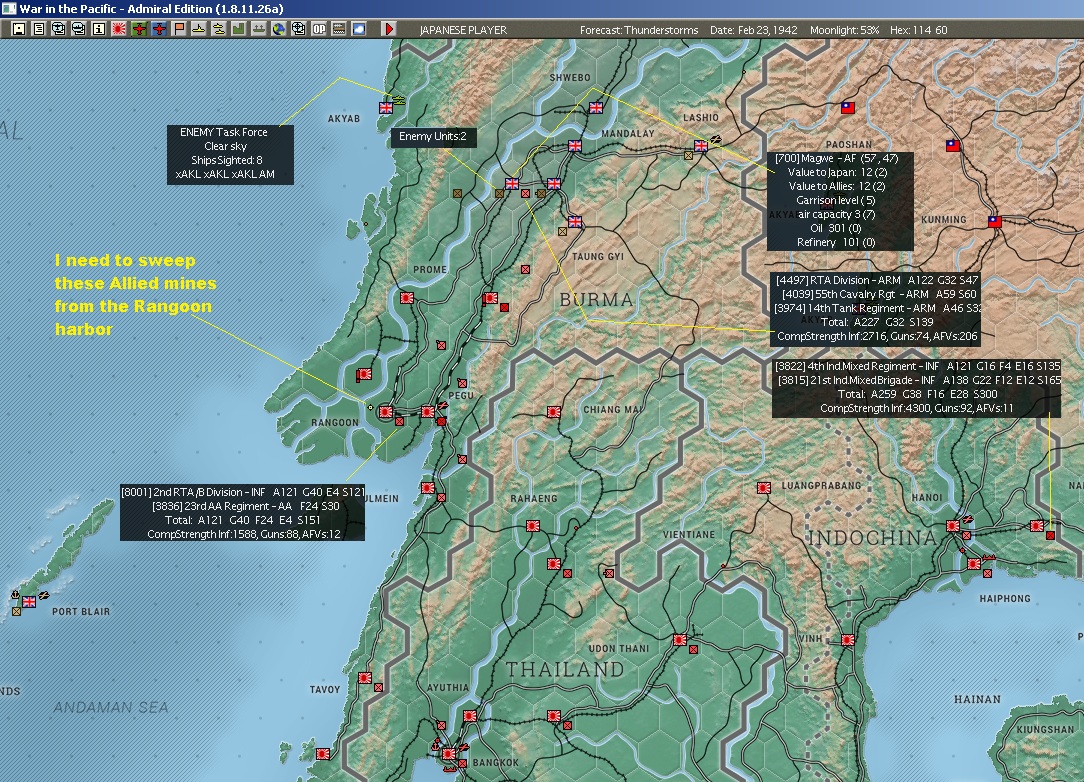Click the 'Enemy Units:2' tooltip

433,136
